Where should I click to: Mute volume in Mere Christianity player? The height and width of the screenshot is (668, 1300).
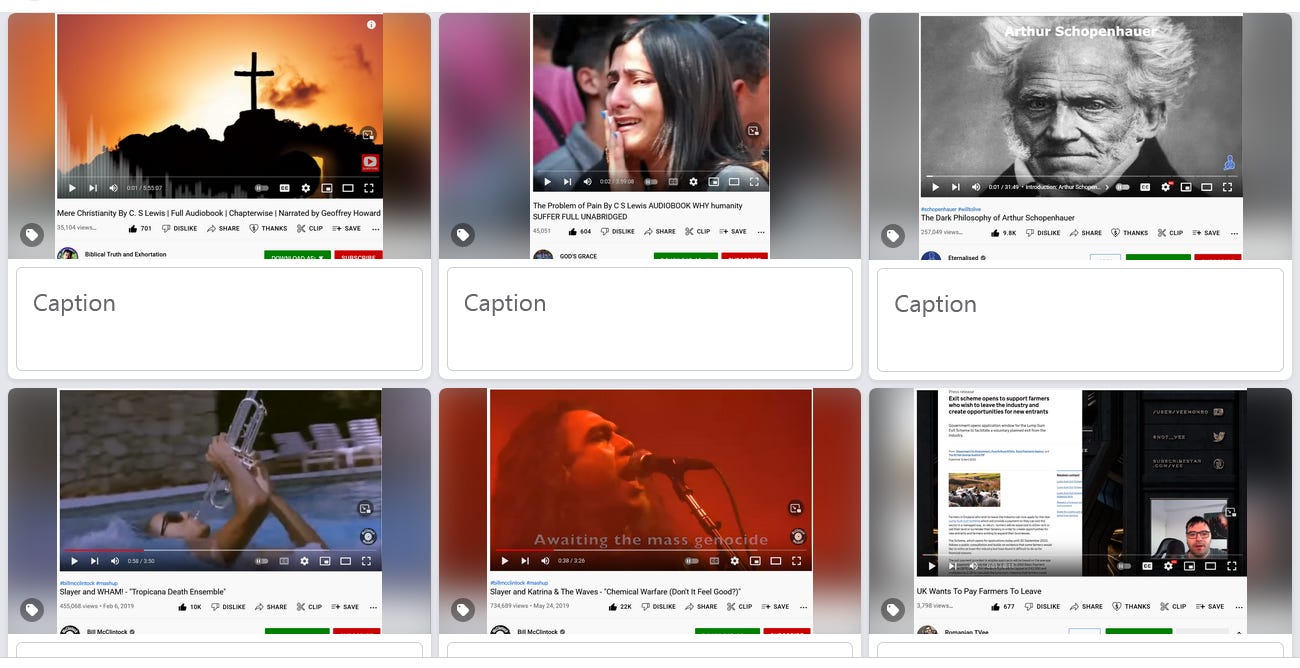[x=113, y=188]
